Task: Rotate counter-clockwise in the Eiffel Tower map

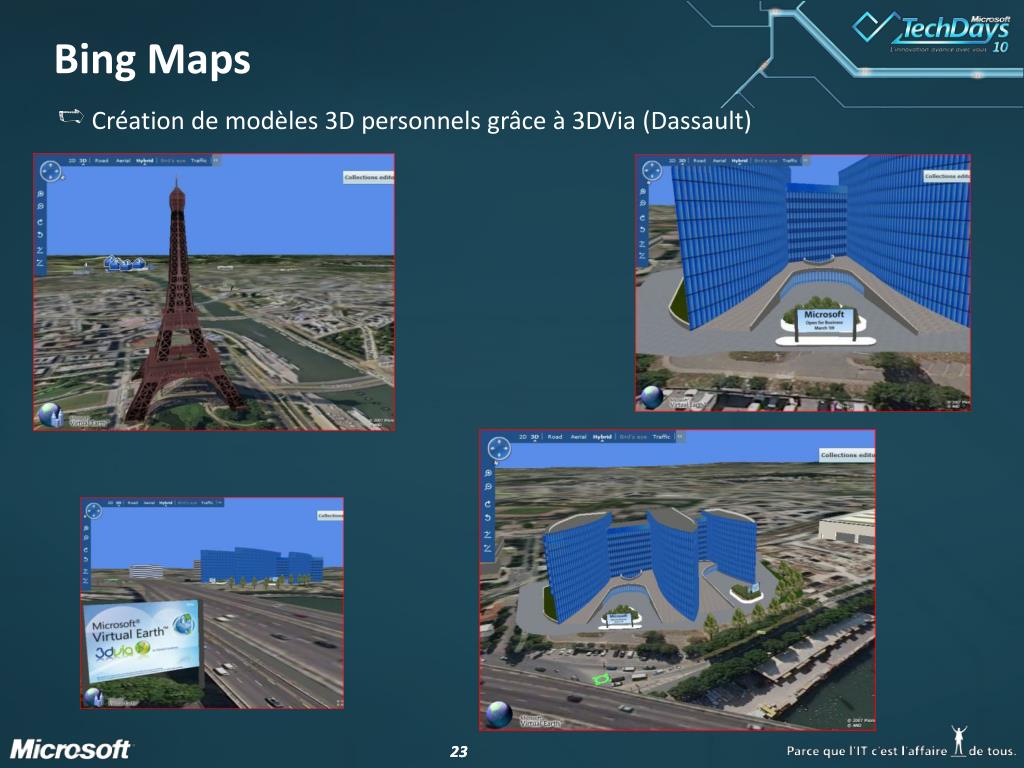Action: (40, 234)
